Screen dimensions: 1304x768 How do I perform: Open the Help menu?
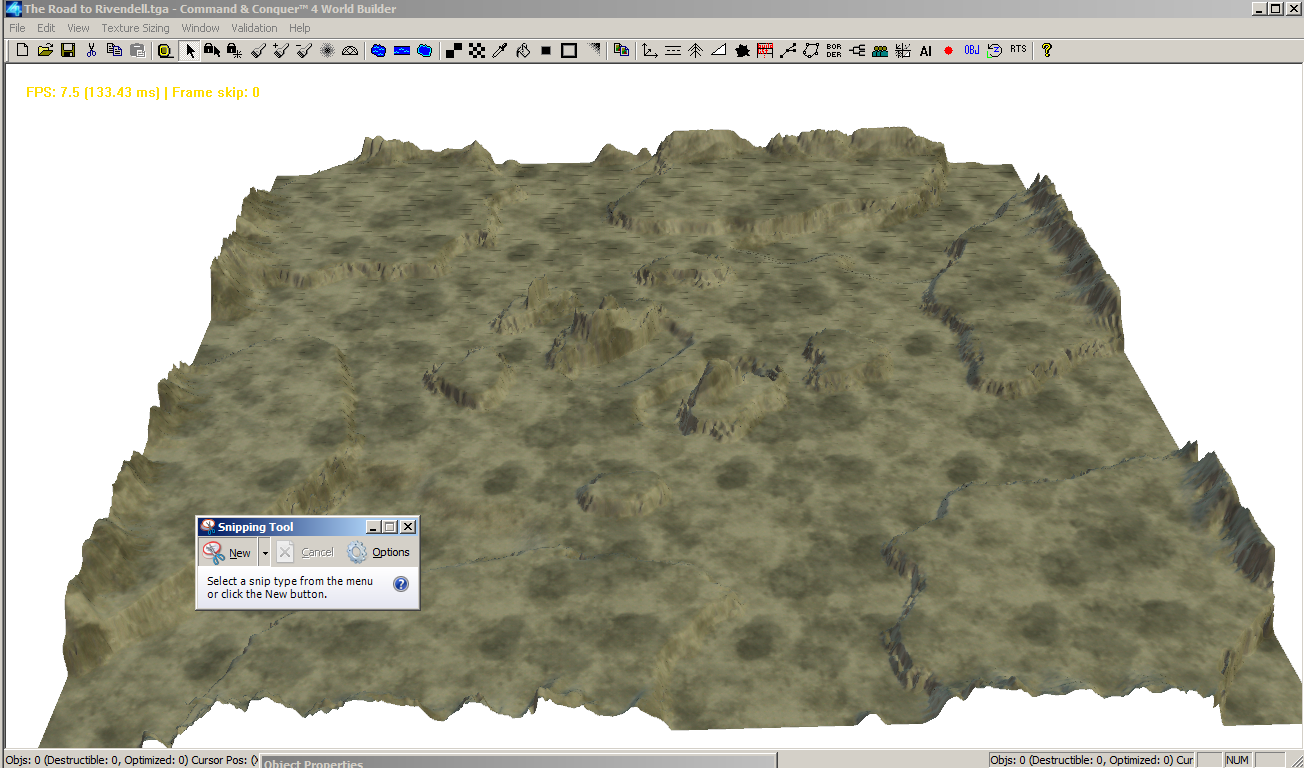(299, 28)
